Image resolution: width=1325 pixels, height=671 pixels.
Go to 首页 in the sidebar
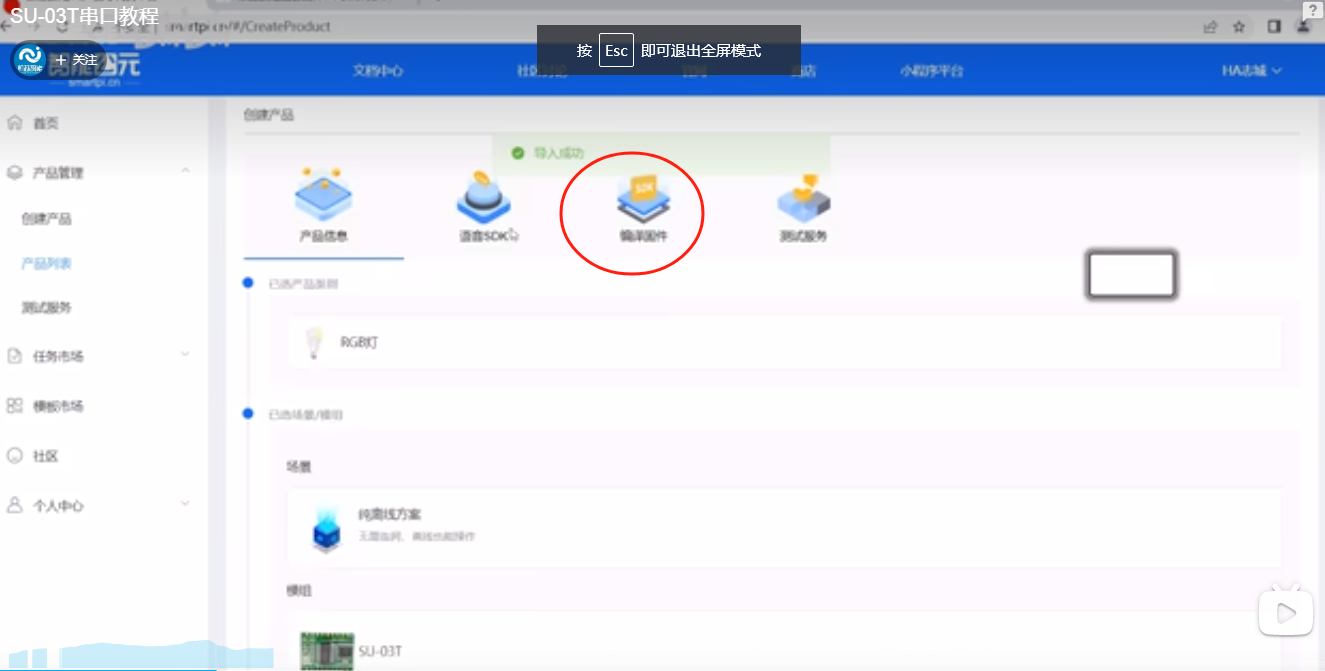coord(46,124)
